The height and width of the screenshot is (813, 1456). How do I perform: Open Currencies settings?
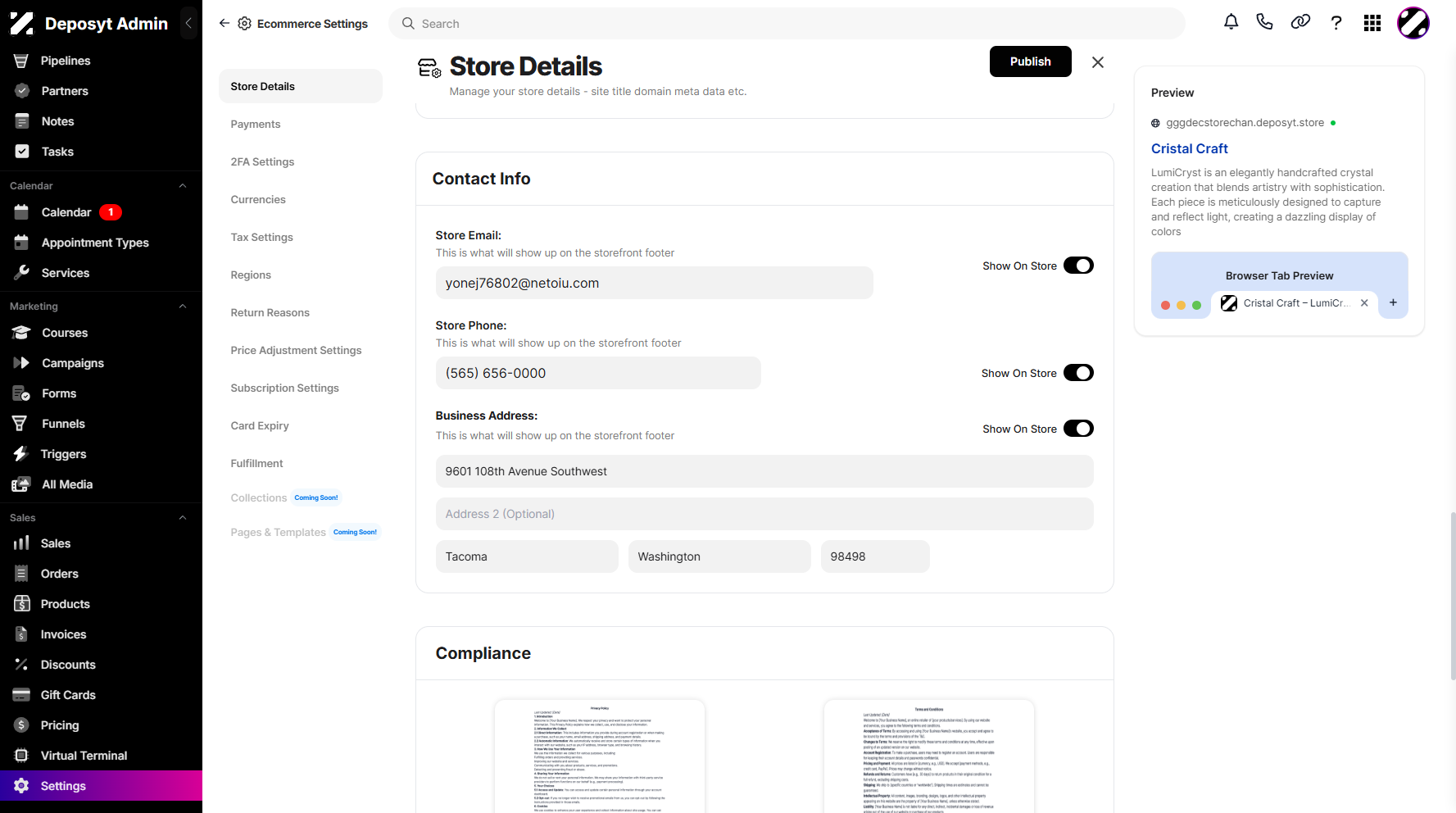coord(258,199)
